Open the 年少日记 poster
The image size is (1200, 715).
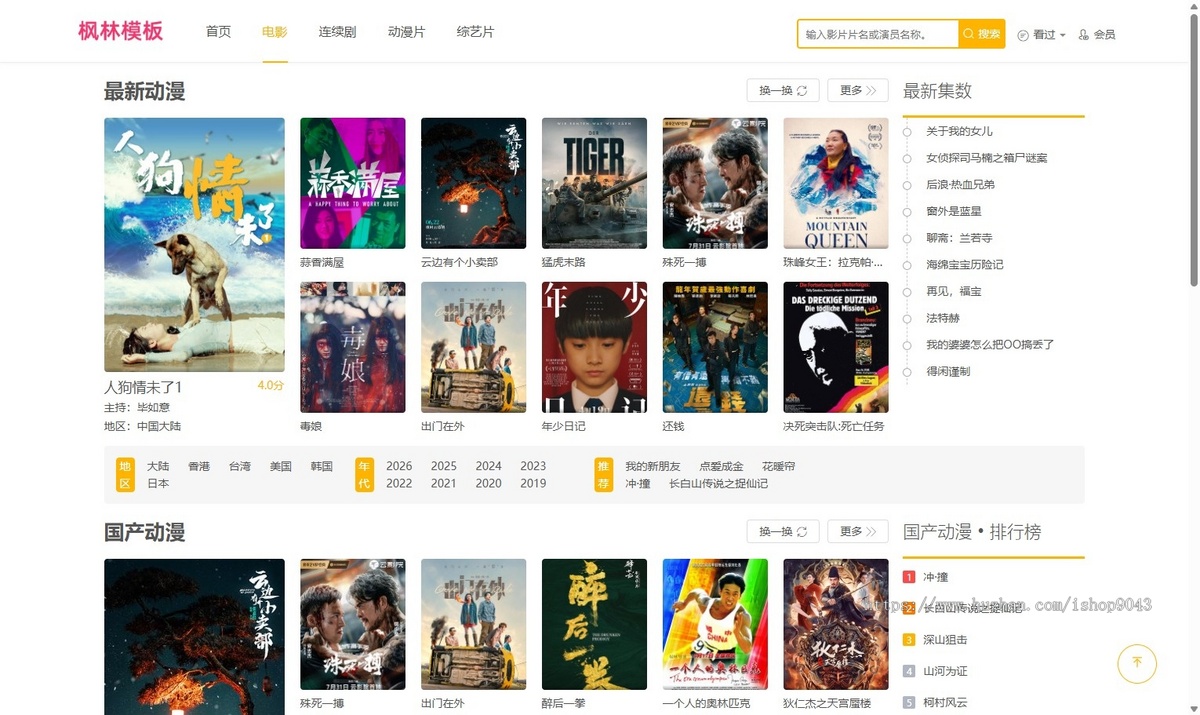pos(595,347)
